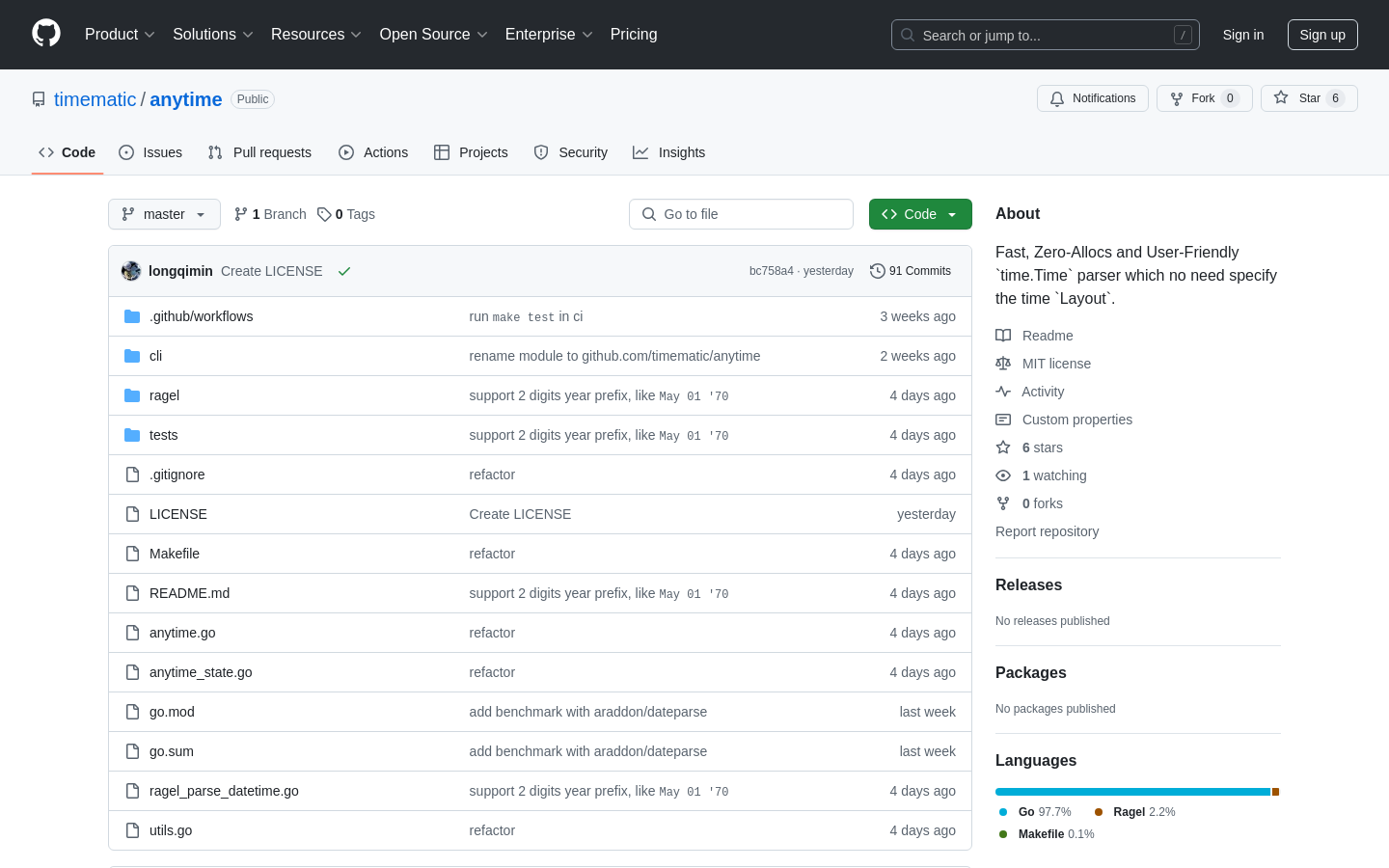Screen dimensions: 1389x868
Task: Switch to the Projects tab
Action: coord(471,152)
